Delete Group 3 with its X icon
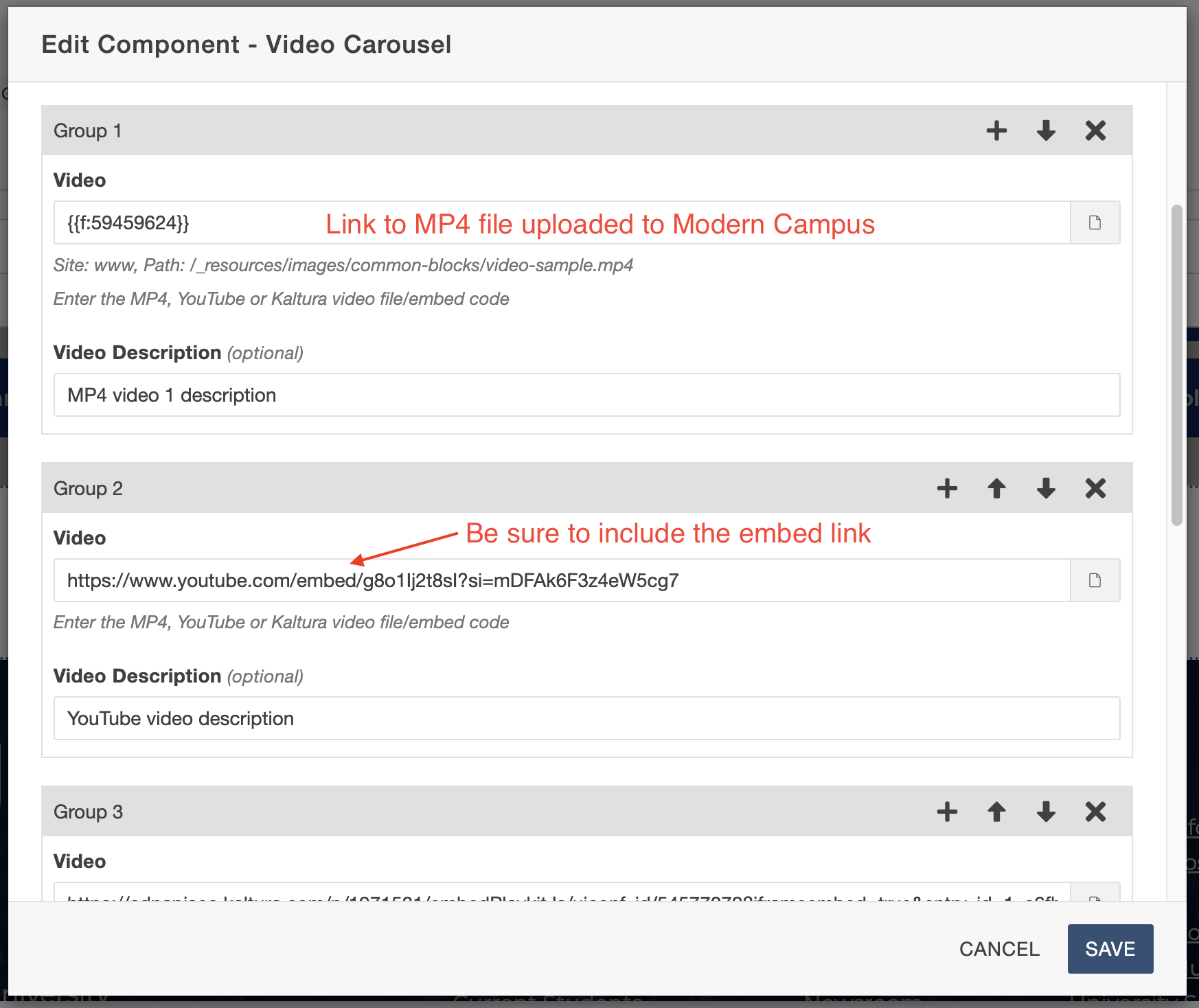The image size is (1199, 1008). click(x=1095, y=812)
